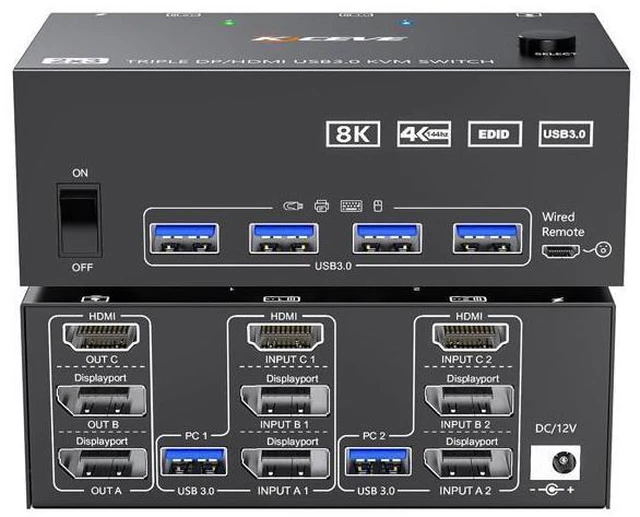Screen dimensions: 640x517
Task: Click the DC polarity symbol below power jack
Action: [x=552, y=490]
